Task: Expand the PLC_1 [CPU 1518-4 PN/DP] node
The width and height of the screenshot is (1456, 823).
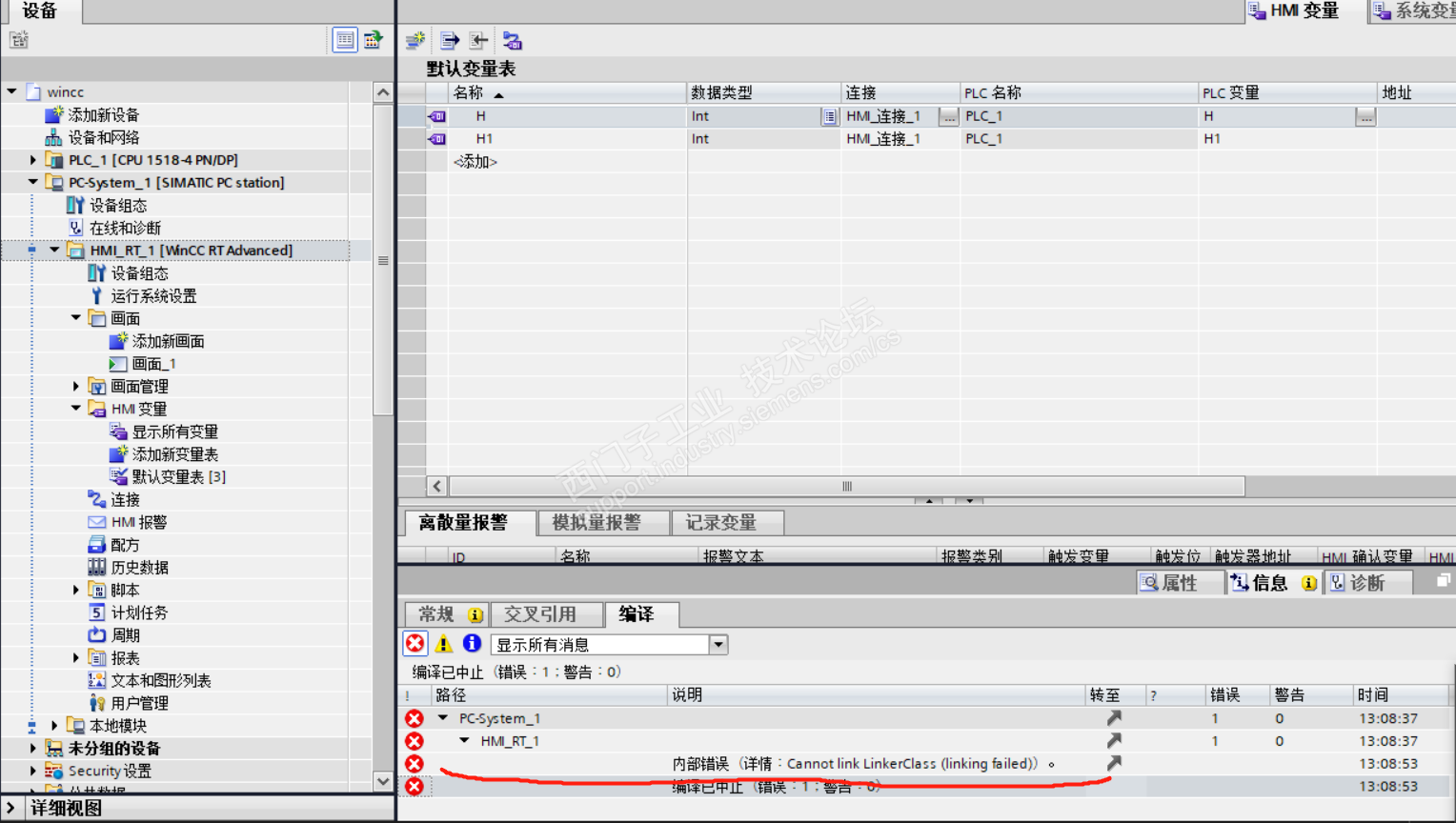Action: pos(33,160)
